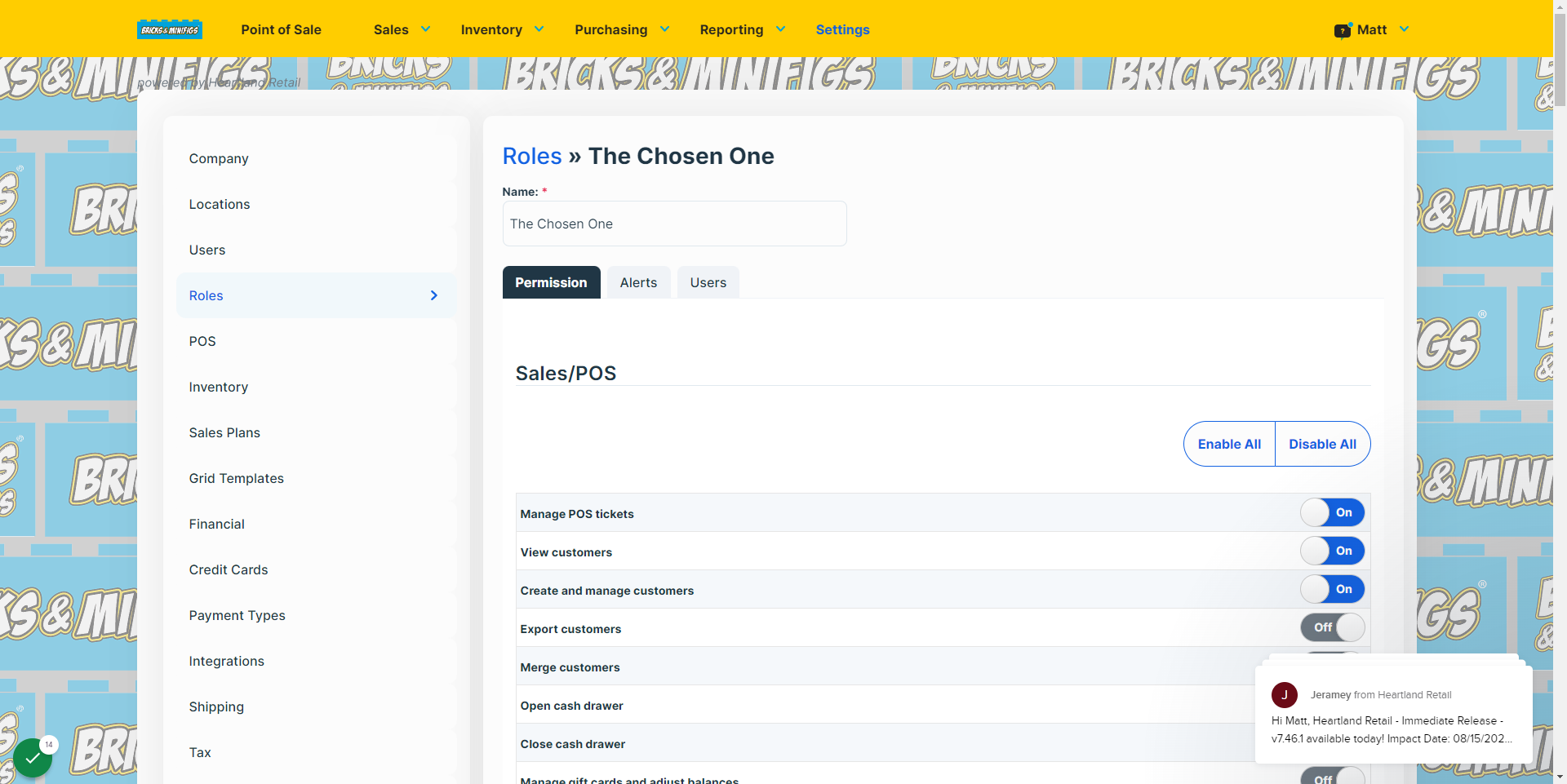Follow the Roles breadcrumb link
Viewport: 1567px width, 784px height.
click(532, 156)
